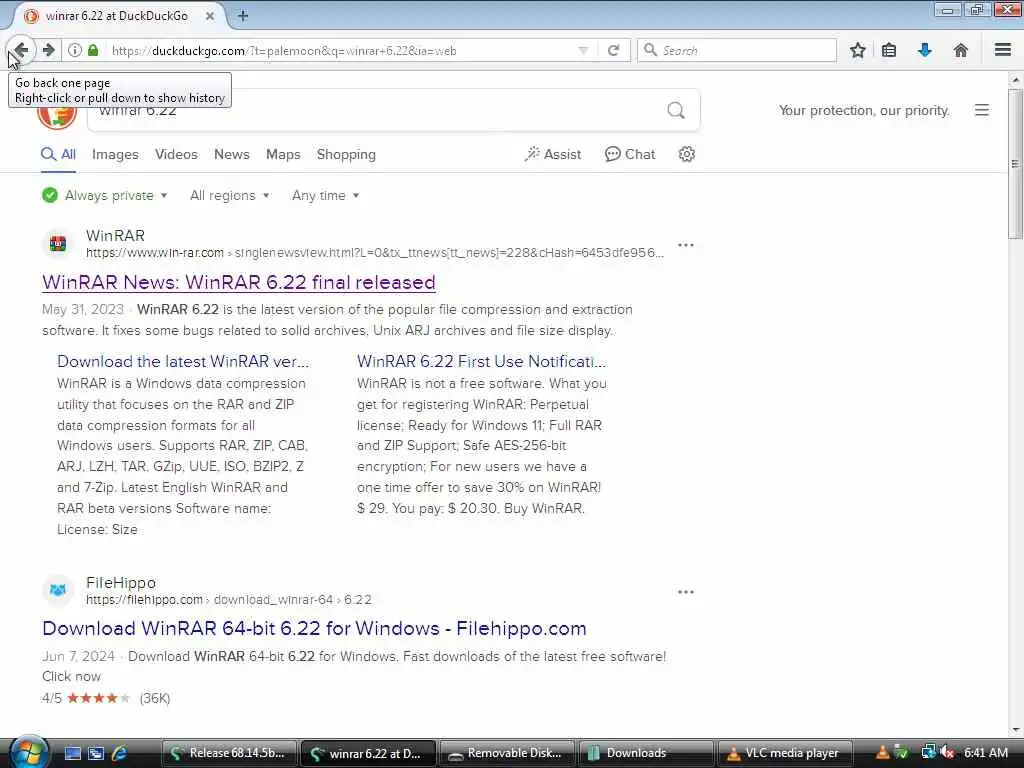Go back one page with the back arrow
This screenshot has width=1024, height=768.
(20, 50)
